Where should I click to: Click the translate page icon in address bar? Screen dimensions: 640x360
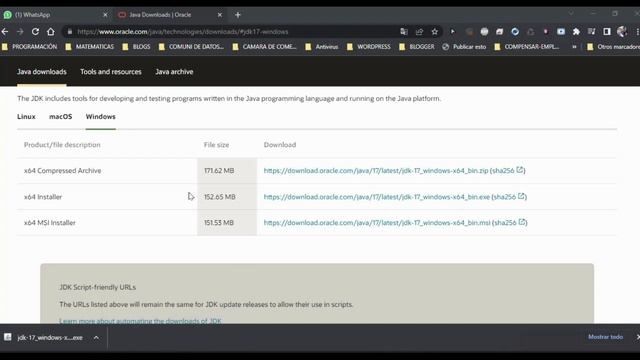point(404,31)
